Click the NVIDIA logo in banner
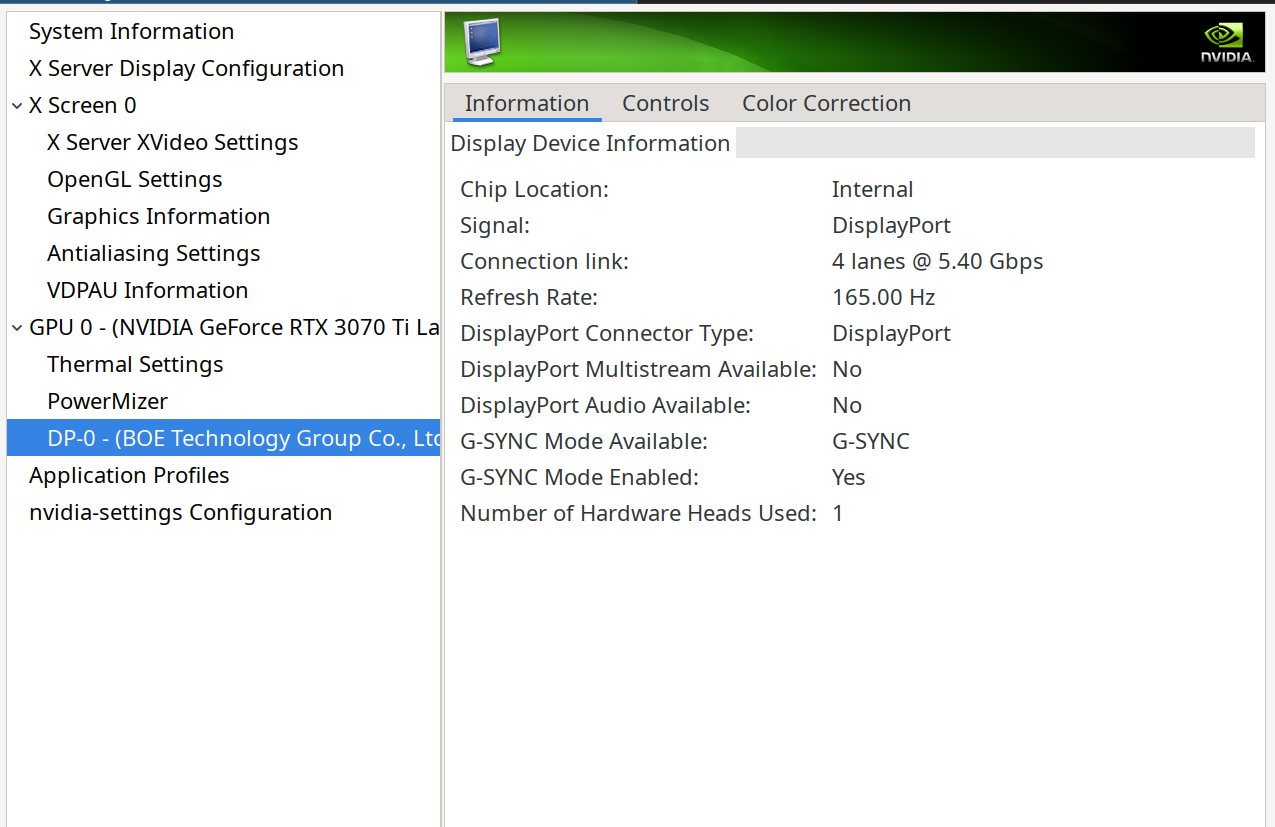Image resolution: width=1275 pixels, height=827 pixels. (1227, 43)
